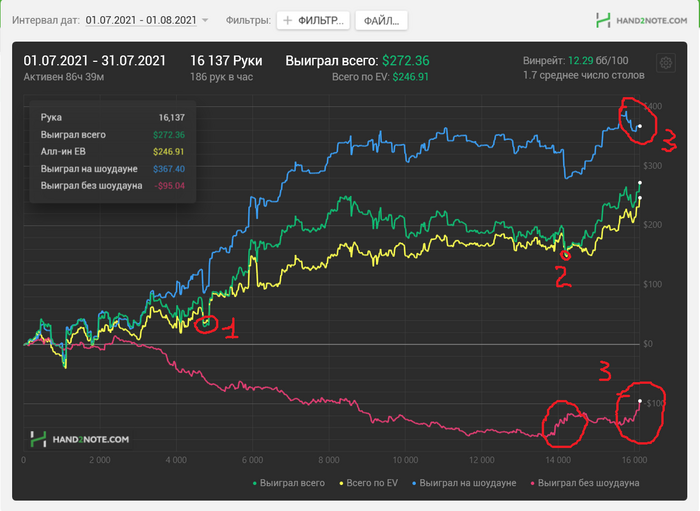This screenshot has width=700, height=511.
Task: Click the tooltip Рука 16,137 row
Action: 112,117
